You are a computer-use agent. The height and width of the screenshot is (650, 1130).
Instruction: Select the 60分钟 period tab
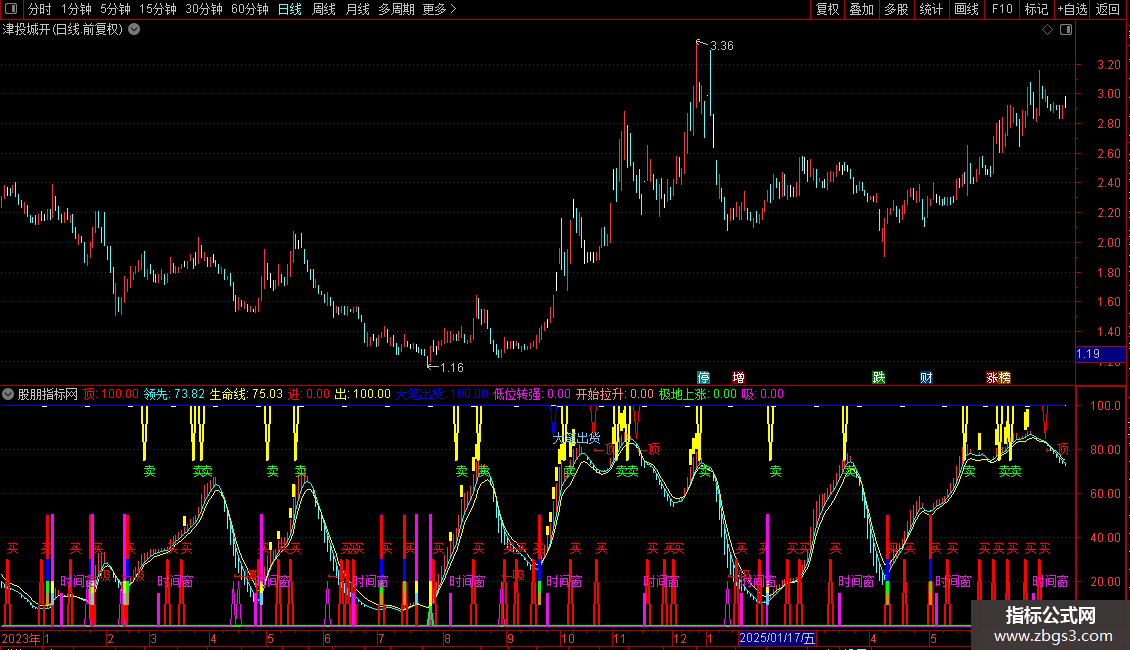coord(249,9)
